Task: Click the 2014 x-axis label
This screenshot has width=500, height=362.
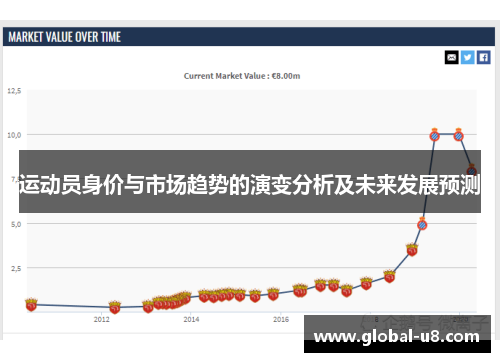Action: 191,319
